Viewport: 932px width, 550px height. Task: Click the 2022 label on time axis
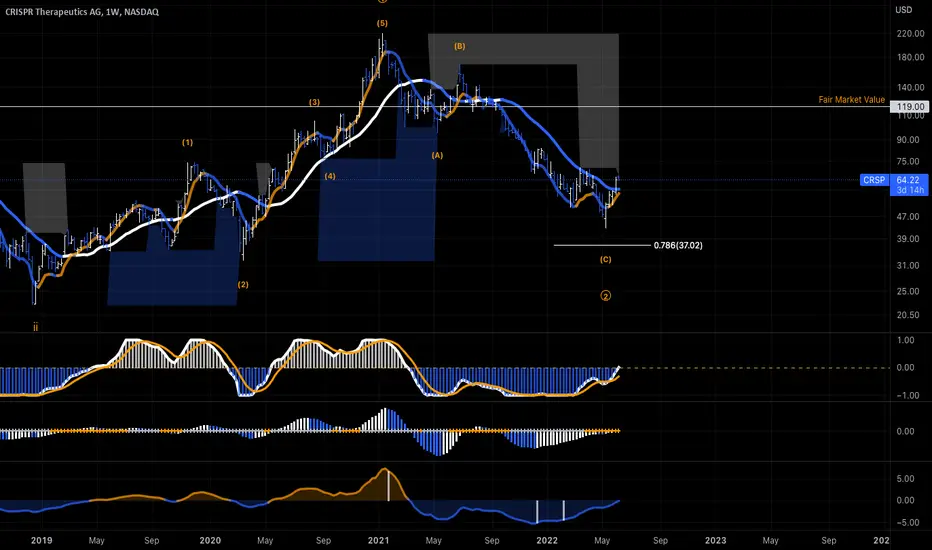pyautogui.click(x=547, y=540)
